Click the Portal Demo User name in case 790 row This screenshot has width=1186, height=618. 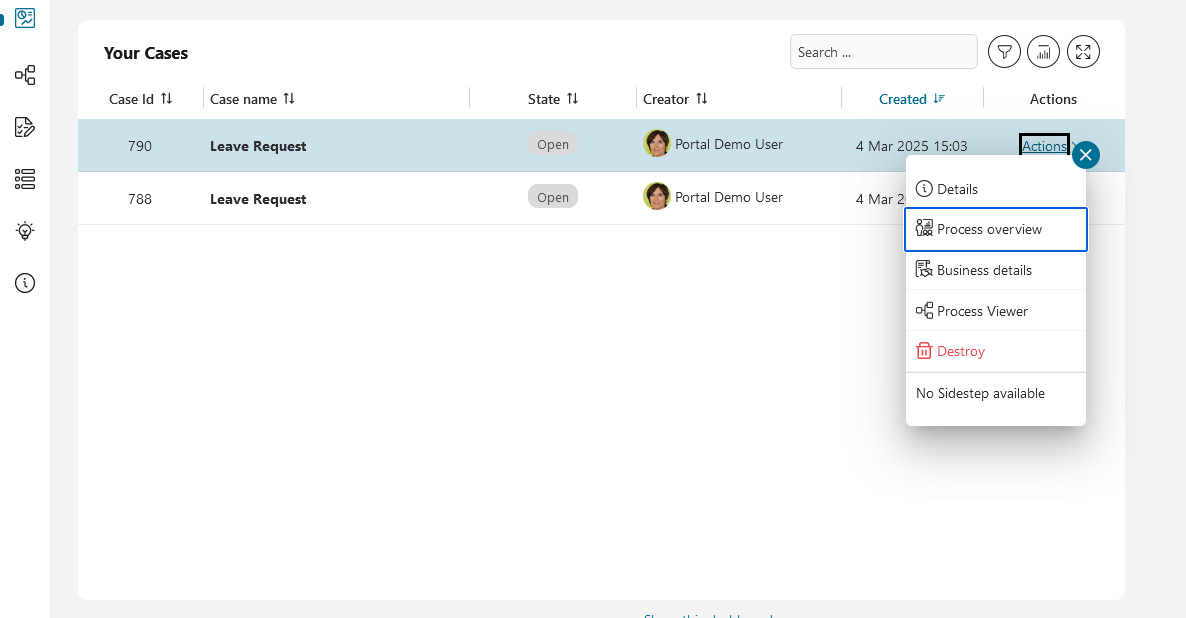[728, 144]
